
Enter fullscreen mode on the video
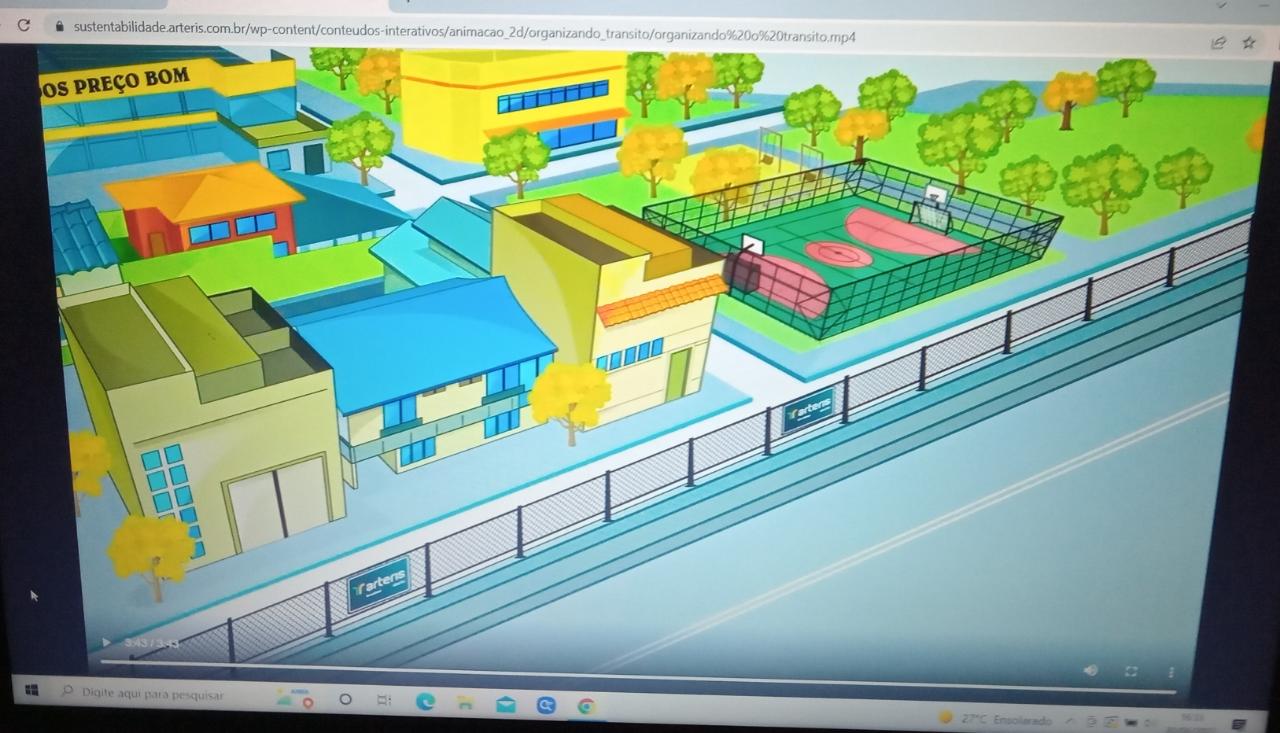point(1132,672)
